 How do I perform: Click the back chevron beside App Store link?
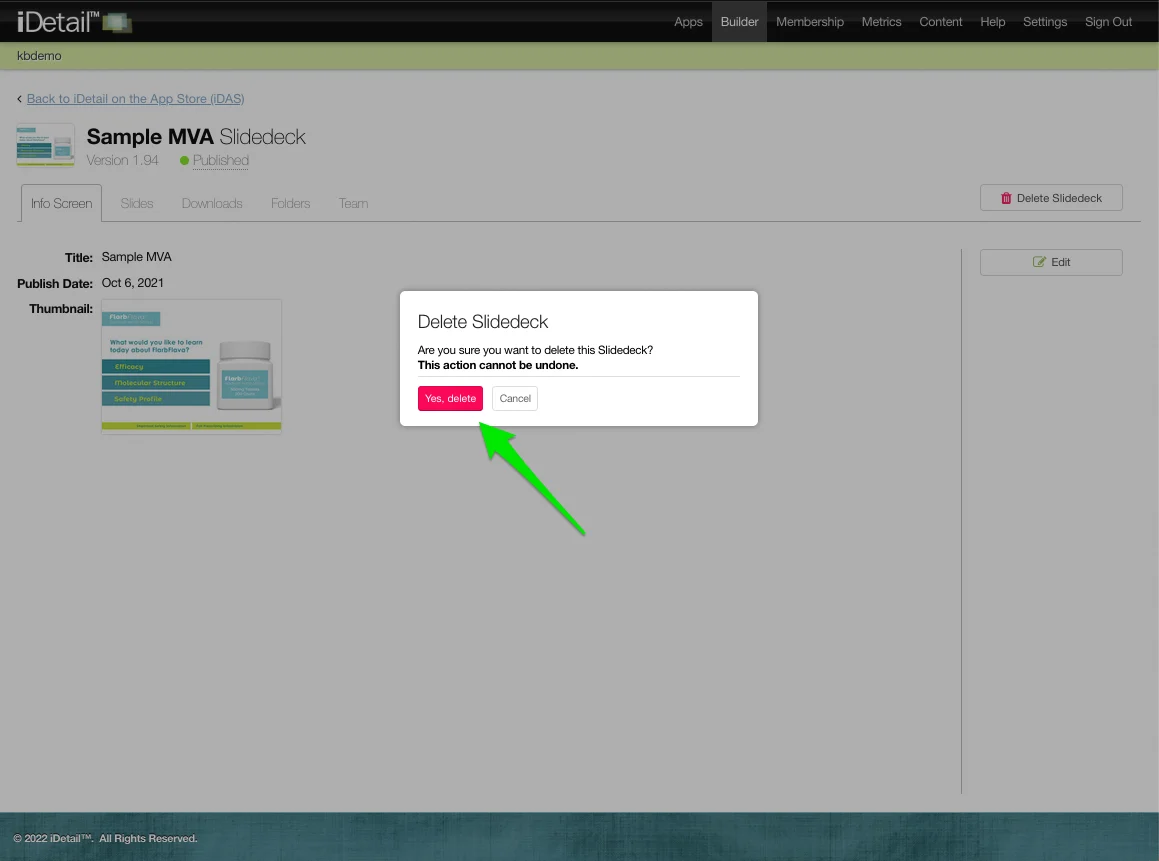click(19, 99)
